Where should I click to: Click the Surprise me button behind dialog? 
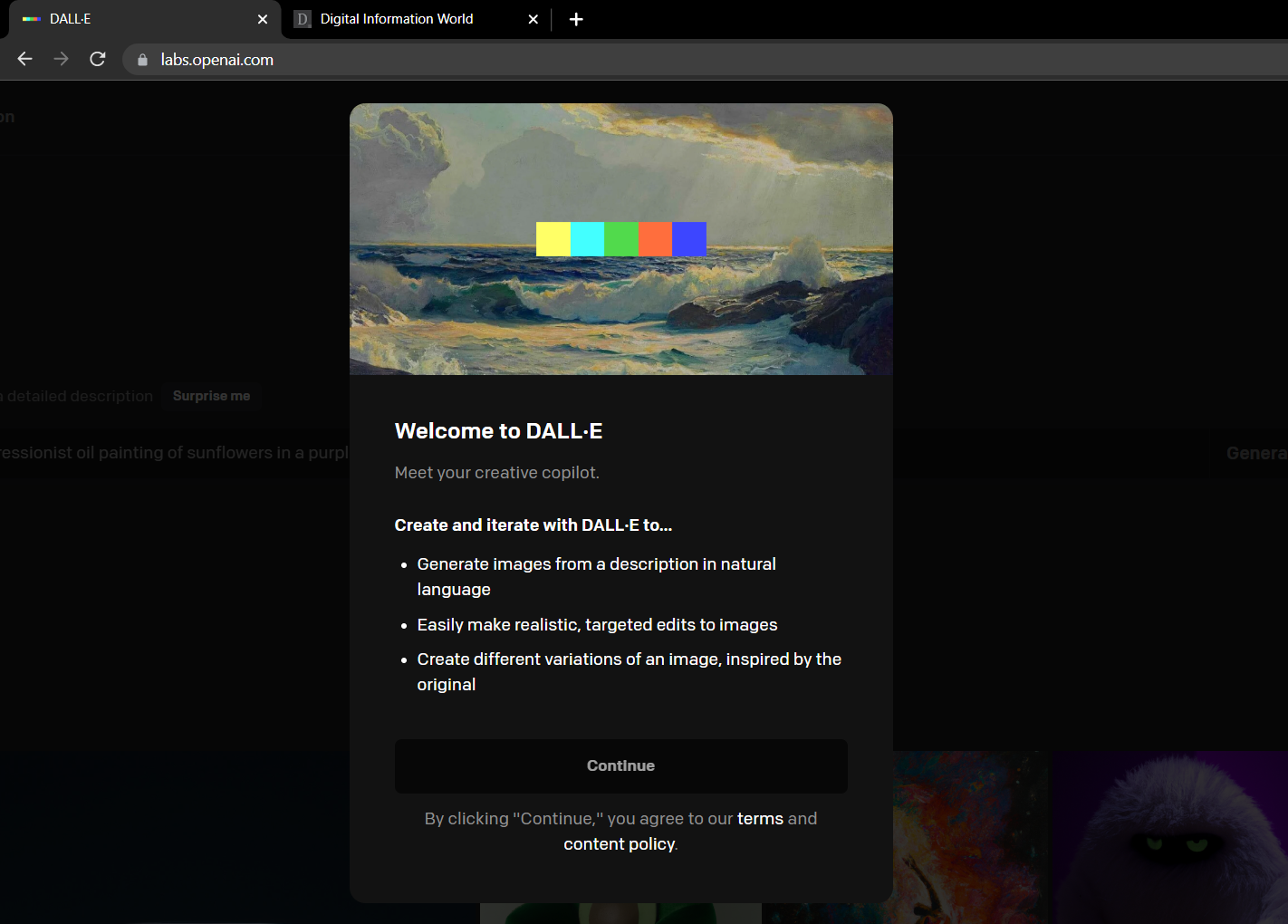click(212, 396)
